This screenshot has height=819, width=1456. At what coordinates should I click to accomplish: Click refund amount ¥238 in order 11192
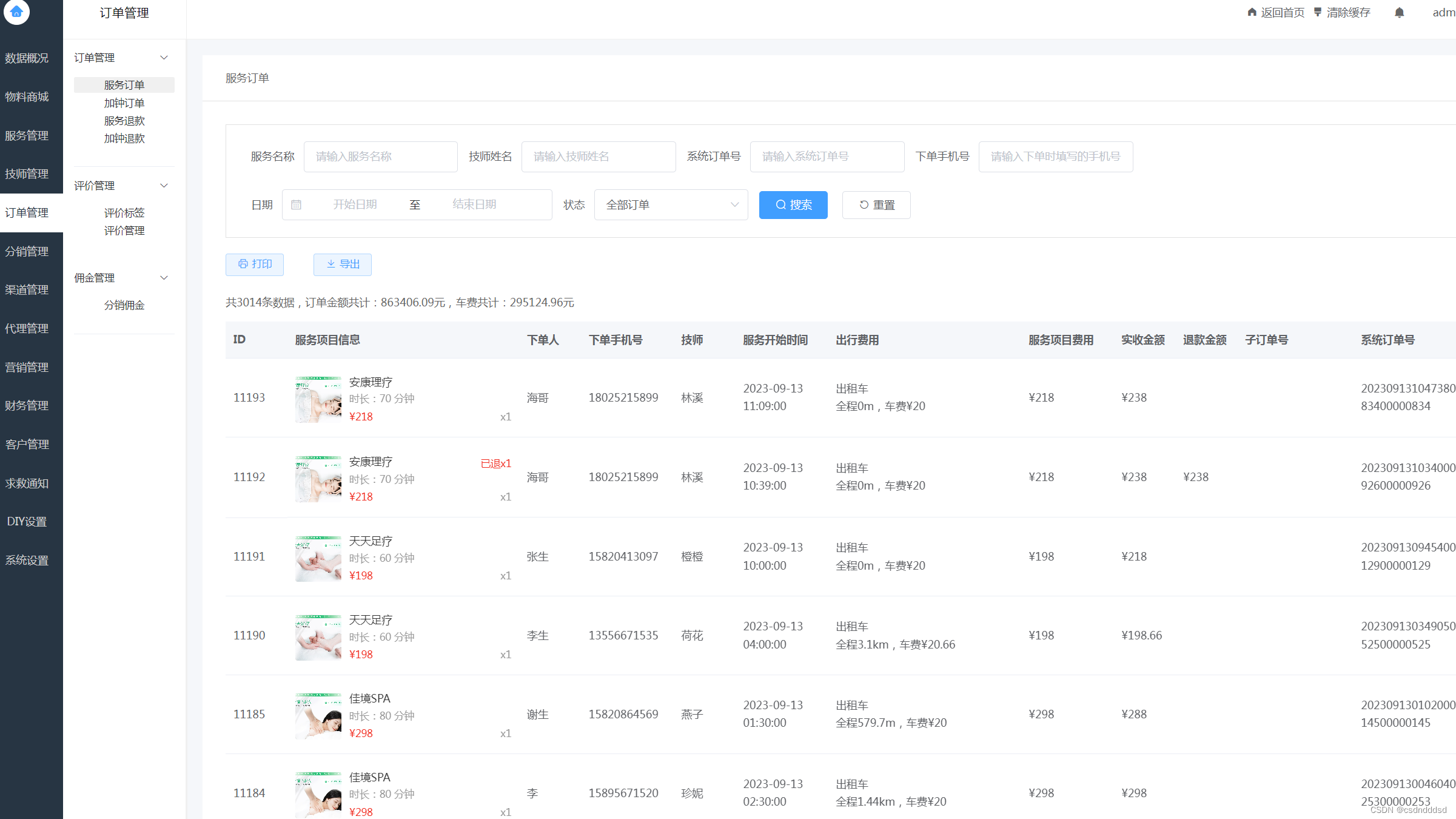[x=1196, y=477]
